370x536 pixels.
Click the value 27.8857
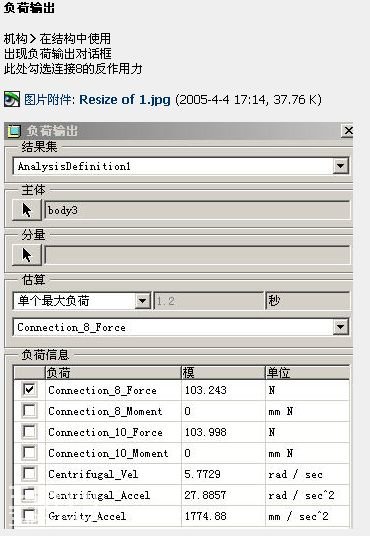205,495
